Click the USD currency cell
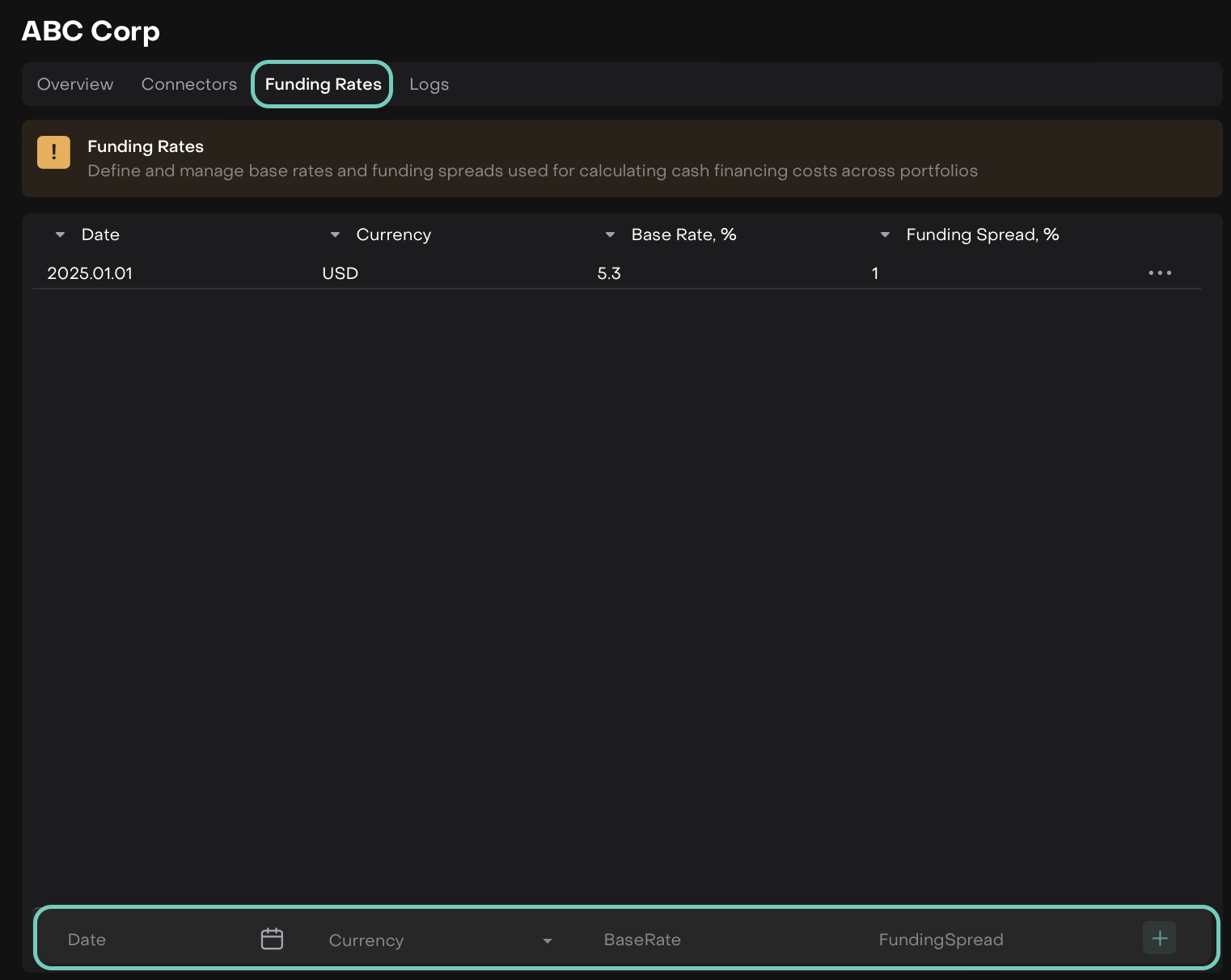The image size is (1231, 980). tap(340, 273)
